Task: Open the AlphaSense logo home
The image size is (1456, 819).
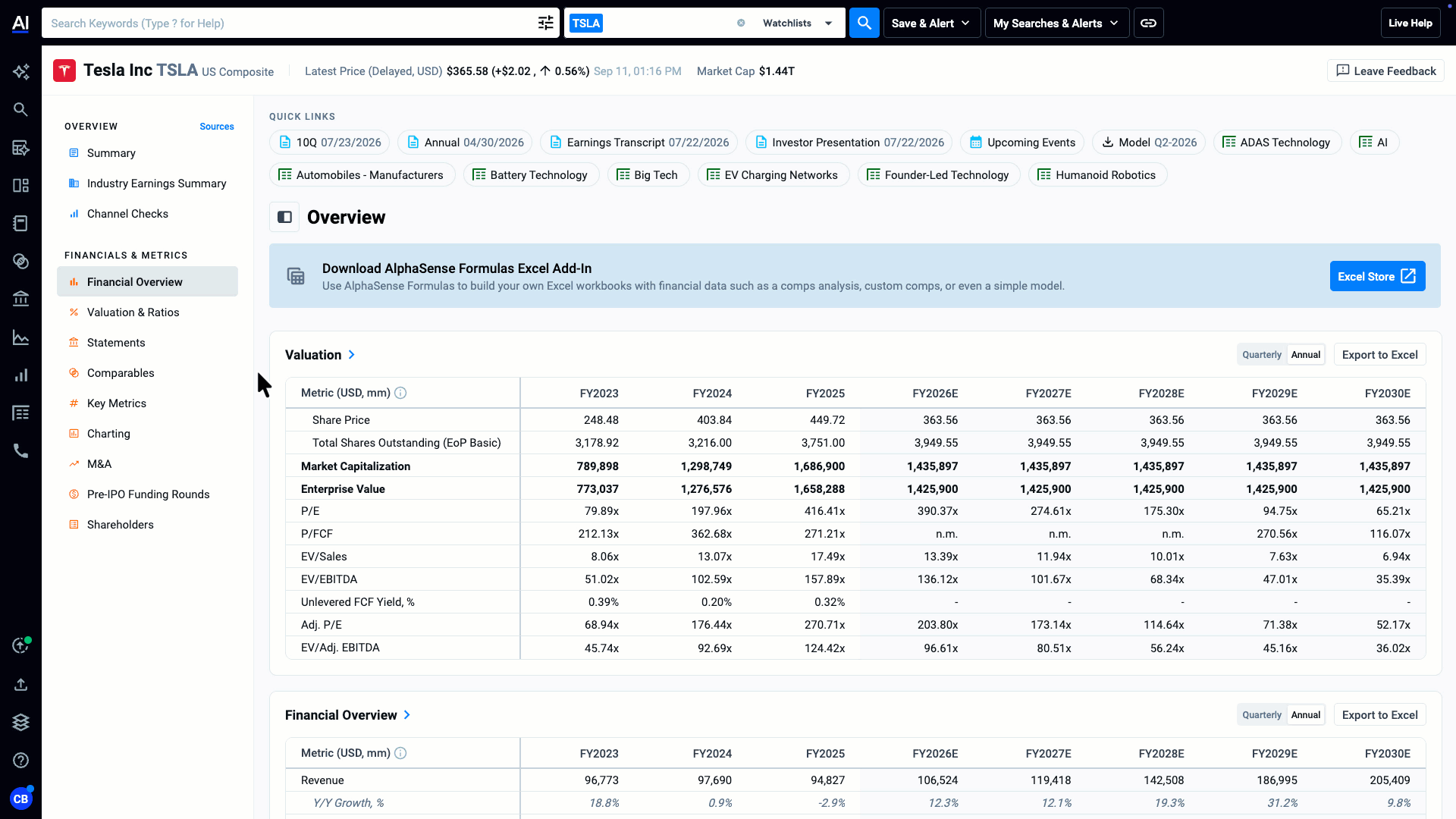Action: [x=20, y=23]
